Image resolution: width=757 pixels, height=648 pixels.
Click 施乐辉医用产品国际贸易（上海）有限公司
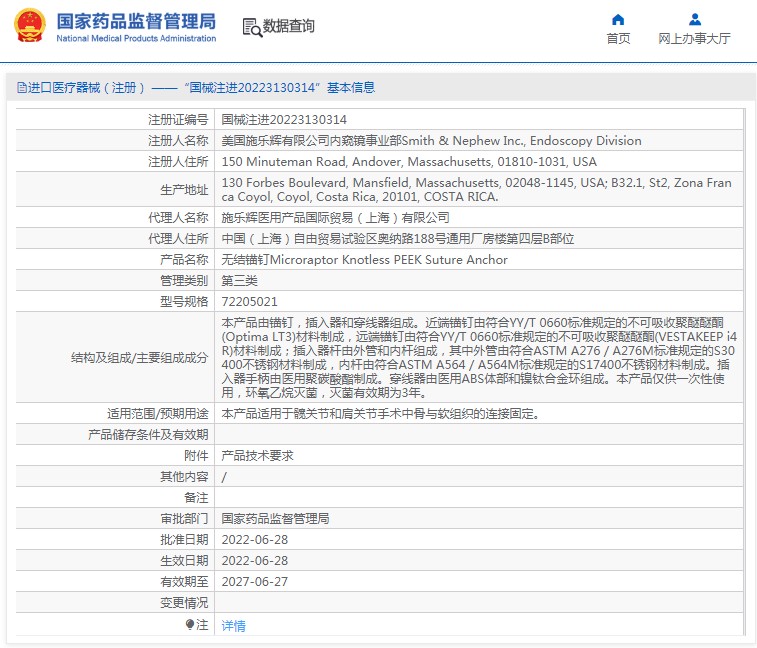(x=336, y=217)
